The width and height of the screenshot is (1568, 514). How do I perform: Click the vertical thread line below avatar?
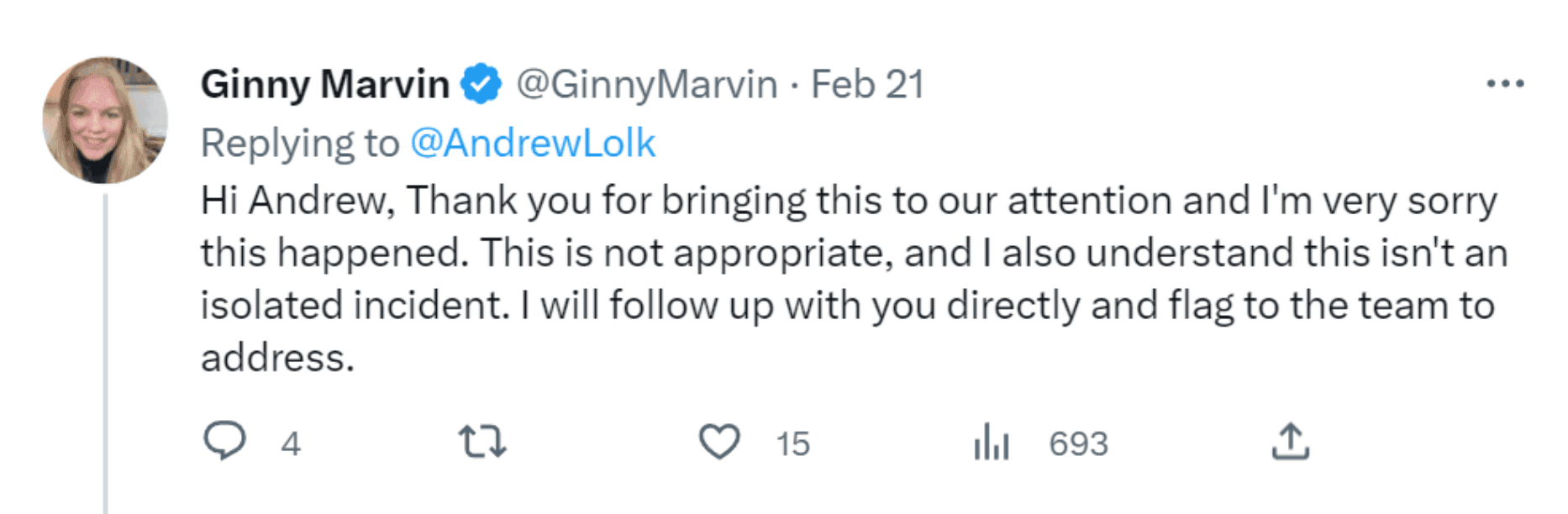tap(105, 353)
